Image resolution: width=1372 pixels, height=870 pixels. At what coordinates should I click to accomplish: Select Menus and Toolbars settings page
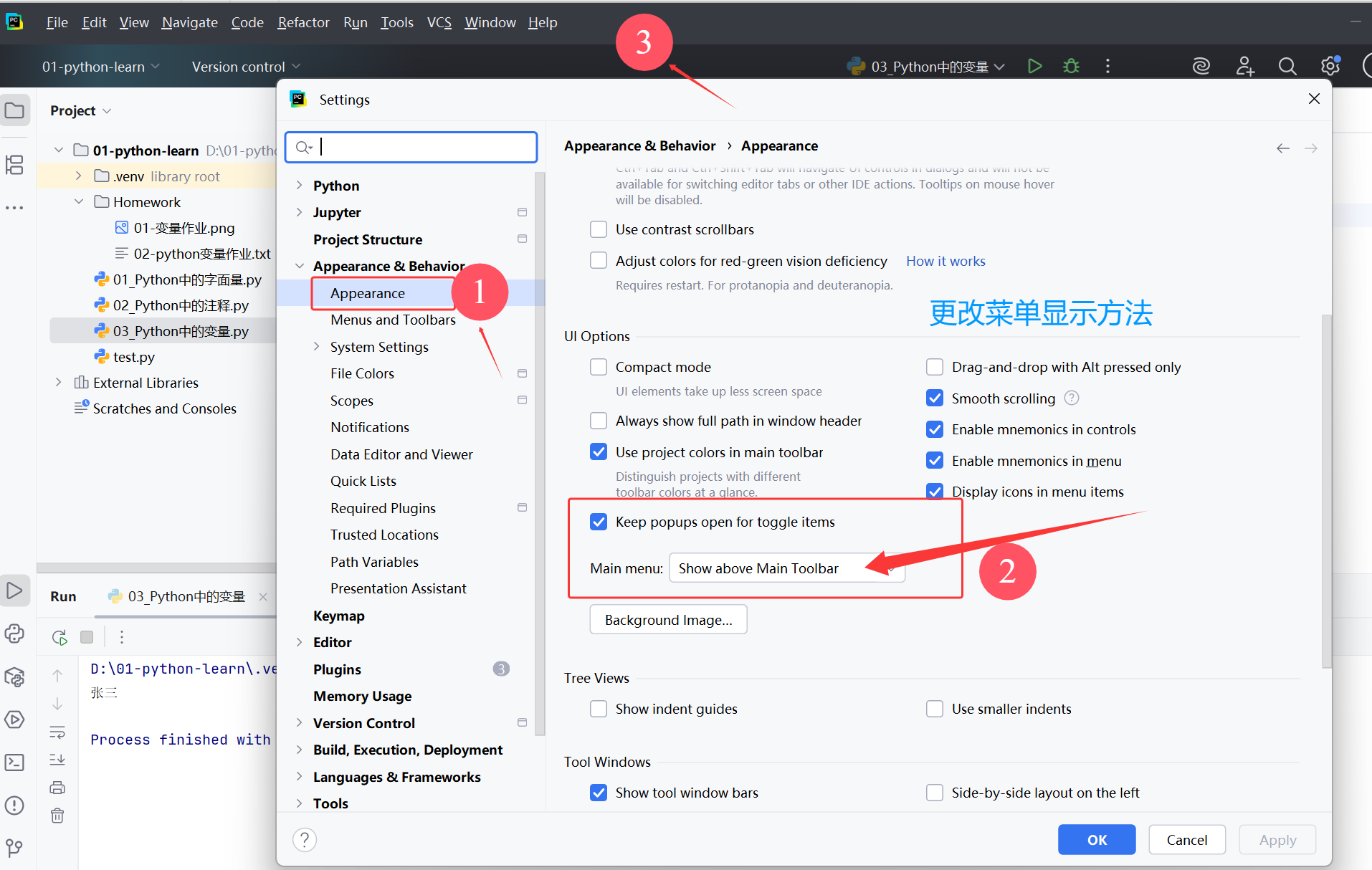tap(393, 320)
